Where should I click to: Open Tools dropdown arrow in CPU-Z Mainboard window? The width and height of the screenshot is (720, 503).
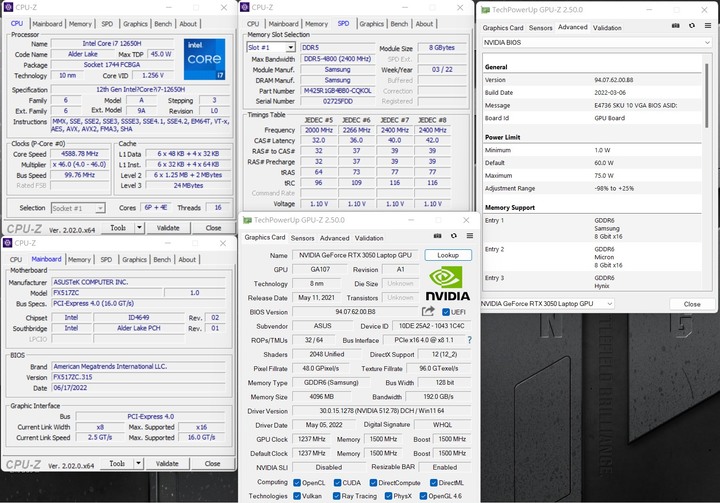click(x=138, y=463)
